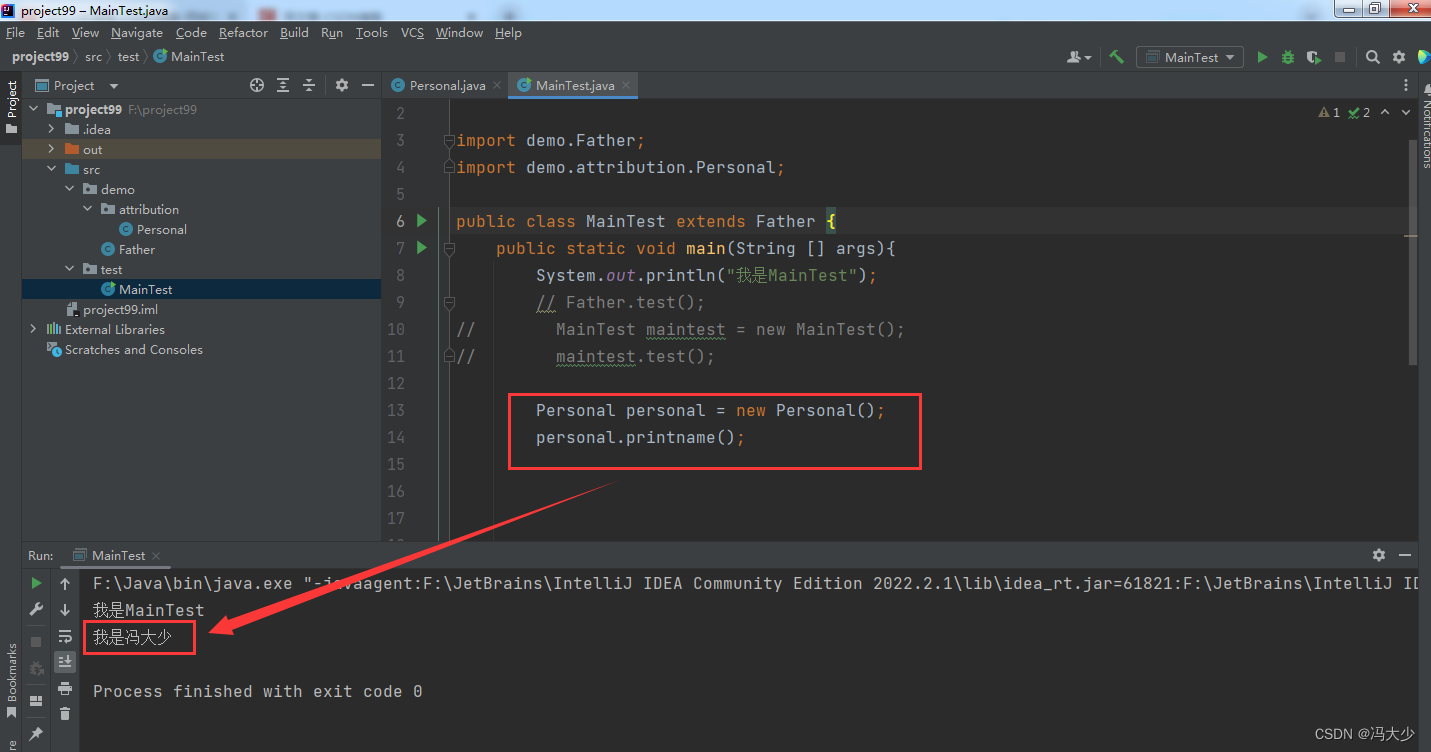1431x752 pixels.
Task: Click the project99 breadcrumb
Action: point(40,57)
